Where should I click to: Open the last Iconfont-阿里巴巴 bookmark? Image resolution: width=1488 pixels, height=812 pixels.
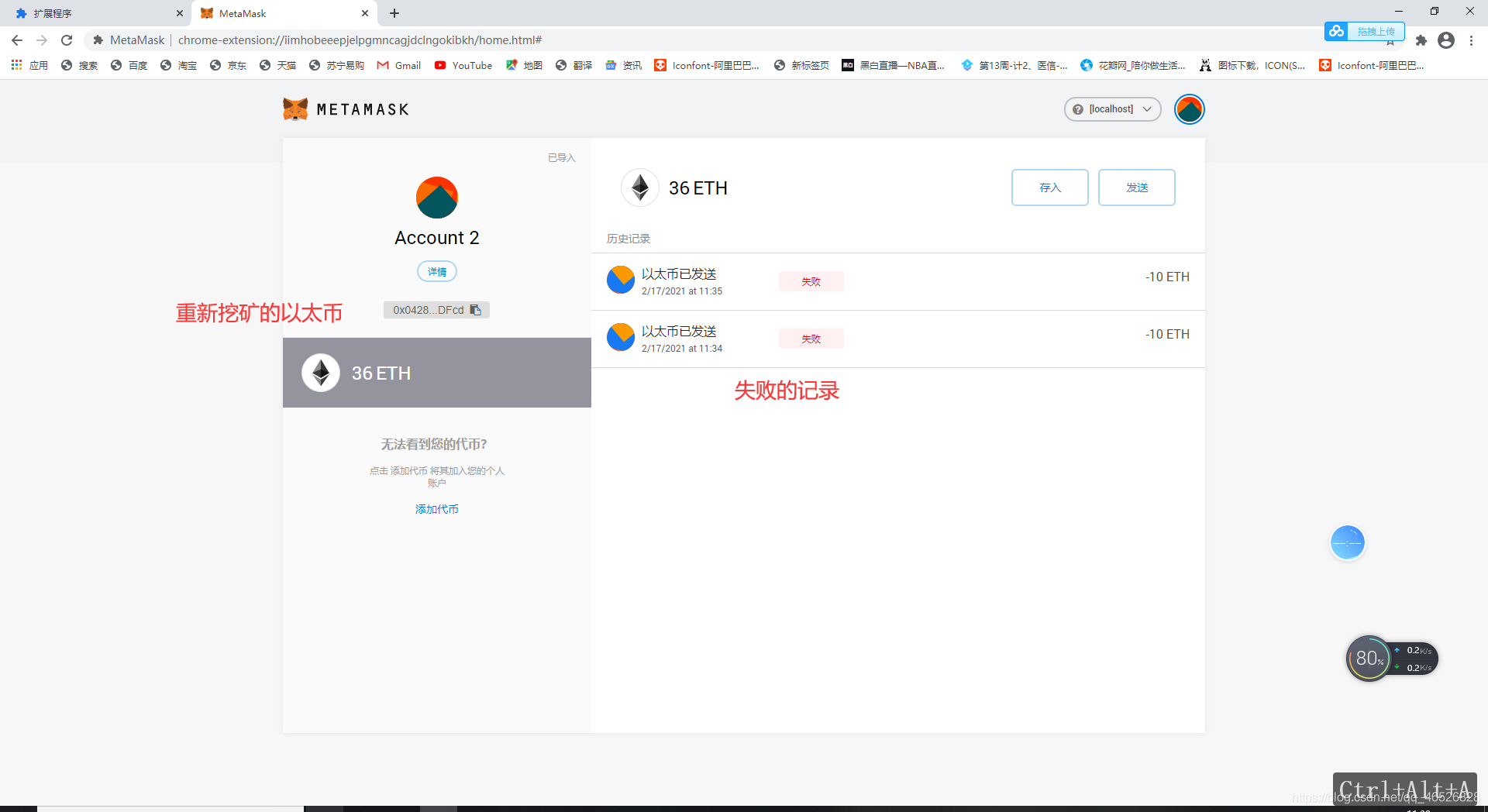[1372, 66]
